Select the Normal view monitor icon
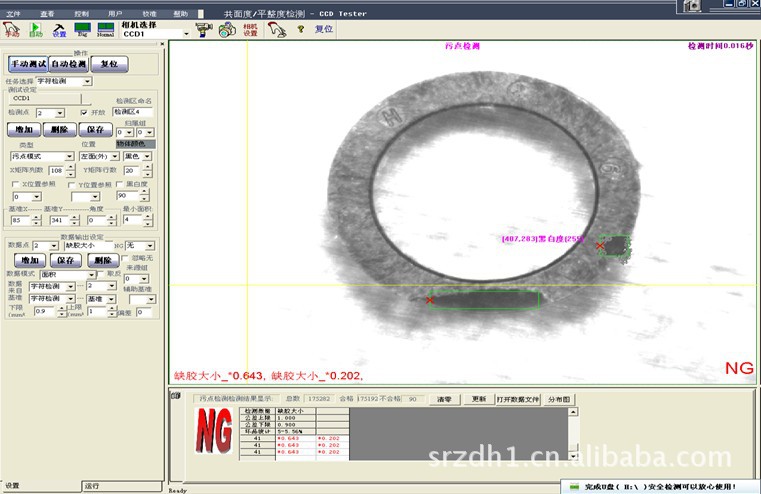This screenshot has width=761, height=494. [105, 30]
